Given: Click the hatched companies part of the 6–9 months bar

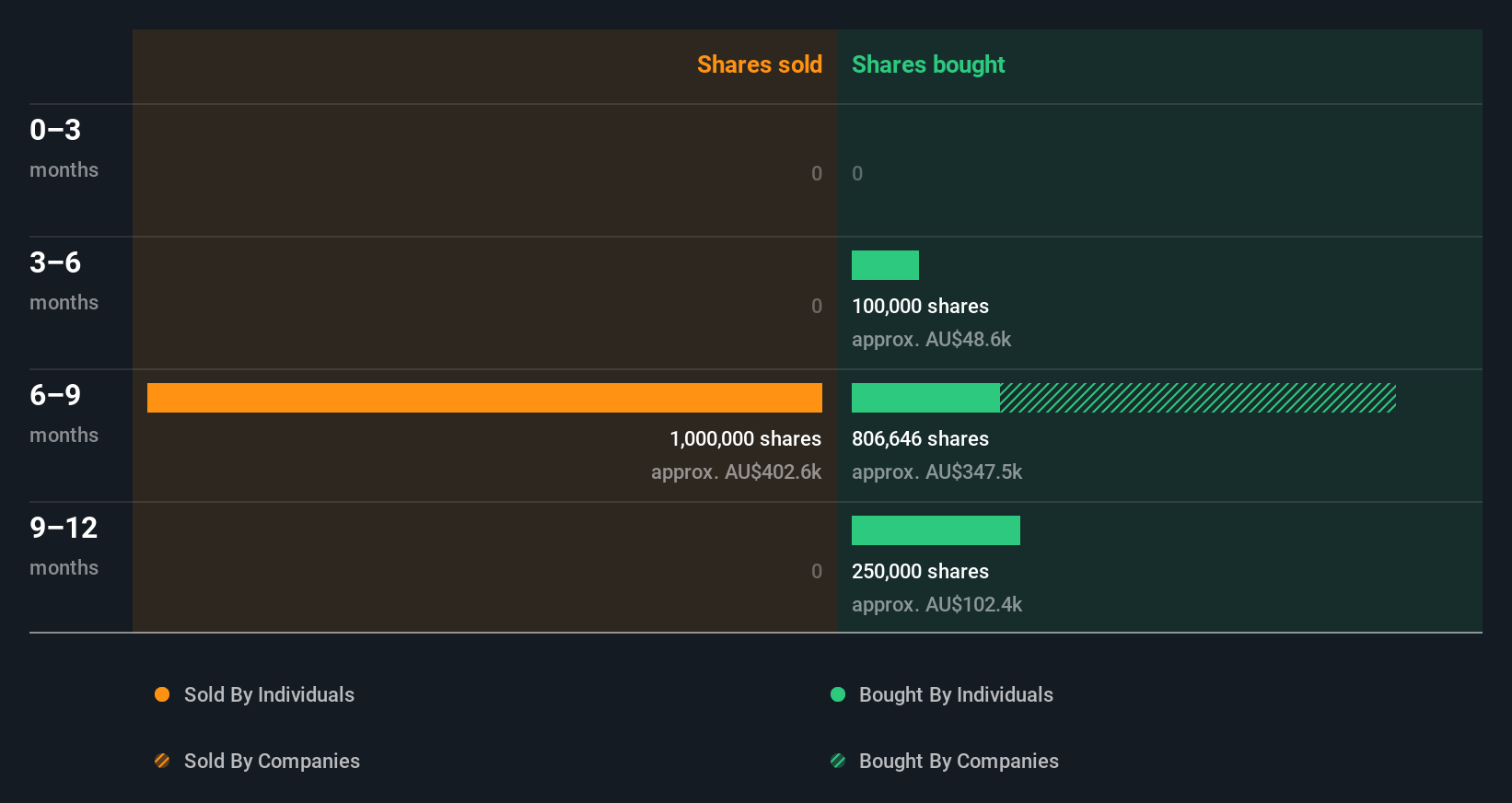Looking at the screenshot, I should (x=1198, y=398).
